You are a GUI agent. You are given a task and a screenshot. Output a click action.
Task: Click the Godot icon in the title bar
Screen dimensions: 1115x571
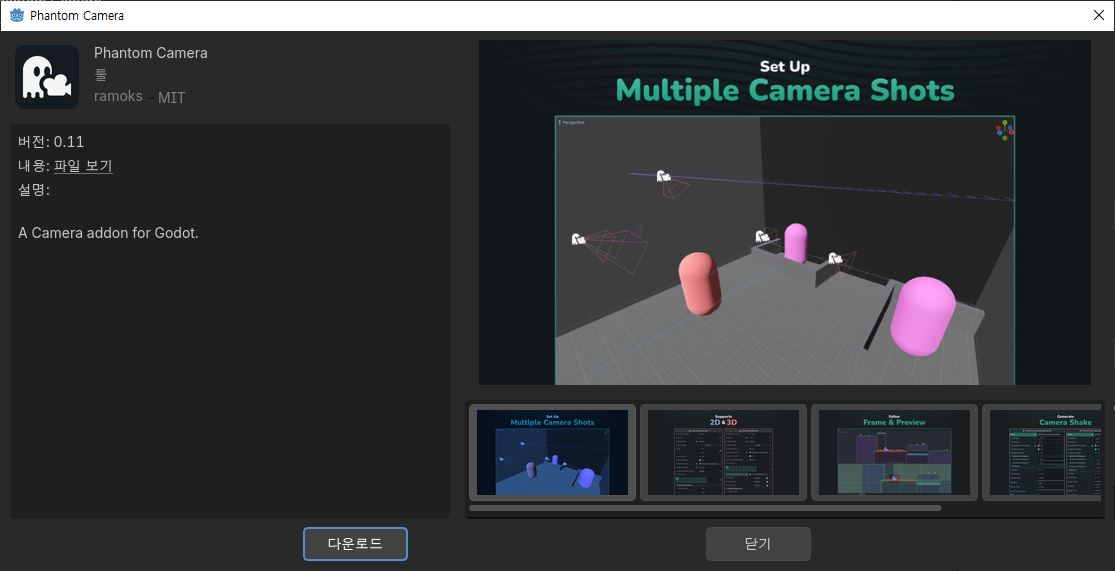[16, 15]
